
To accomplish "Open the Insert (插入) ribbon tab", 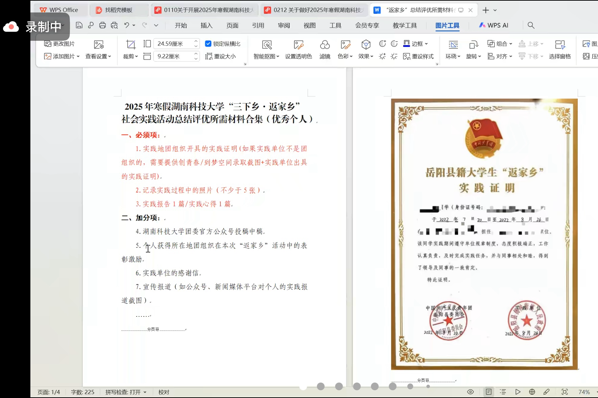I will 206,25.
